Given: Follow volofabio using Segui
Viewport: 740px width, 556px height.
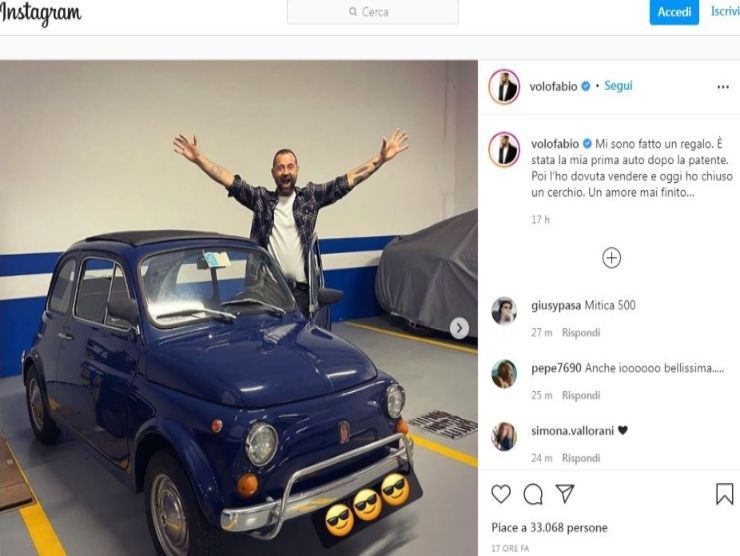Looking at the screenshot, I should tap(618, 86).
